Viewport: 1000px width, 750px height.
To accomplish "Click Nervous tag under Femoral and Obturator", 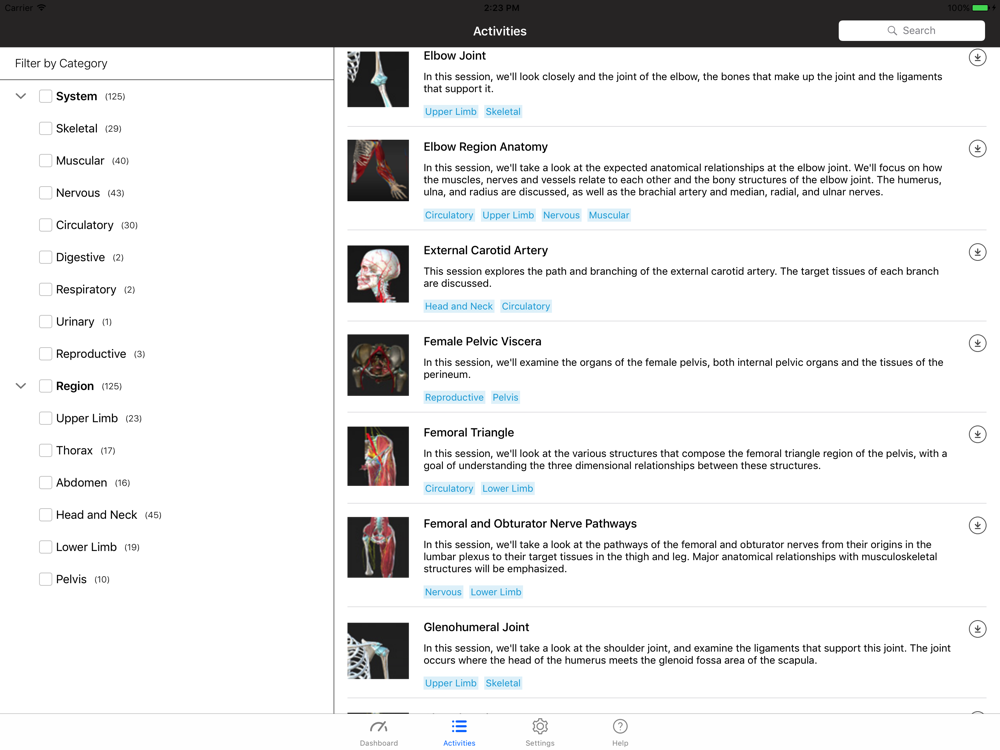I will (443, 592).
